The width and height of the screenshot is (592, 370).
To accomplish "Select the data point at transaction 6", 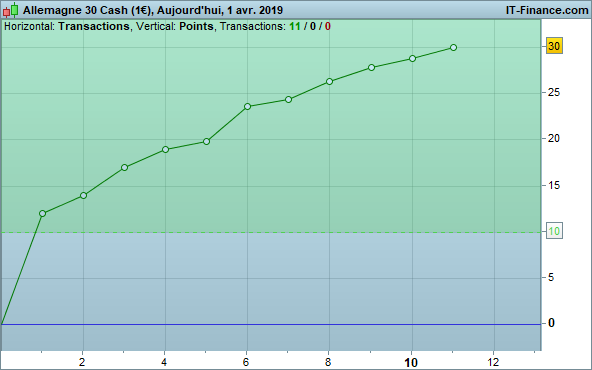I will coord(248,106).
